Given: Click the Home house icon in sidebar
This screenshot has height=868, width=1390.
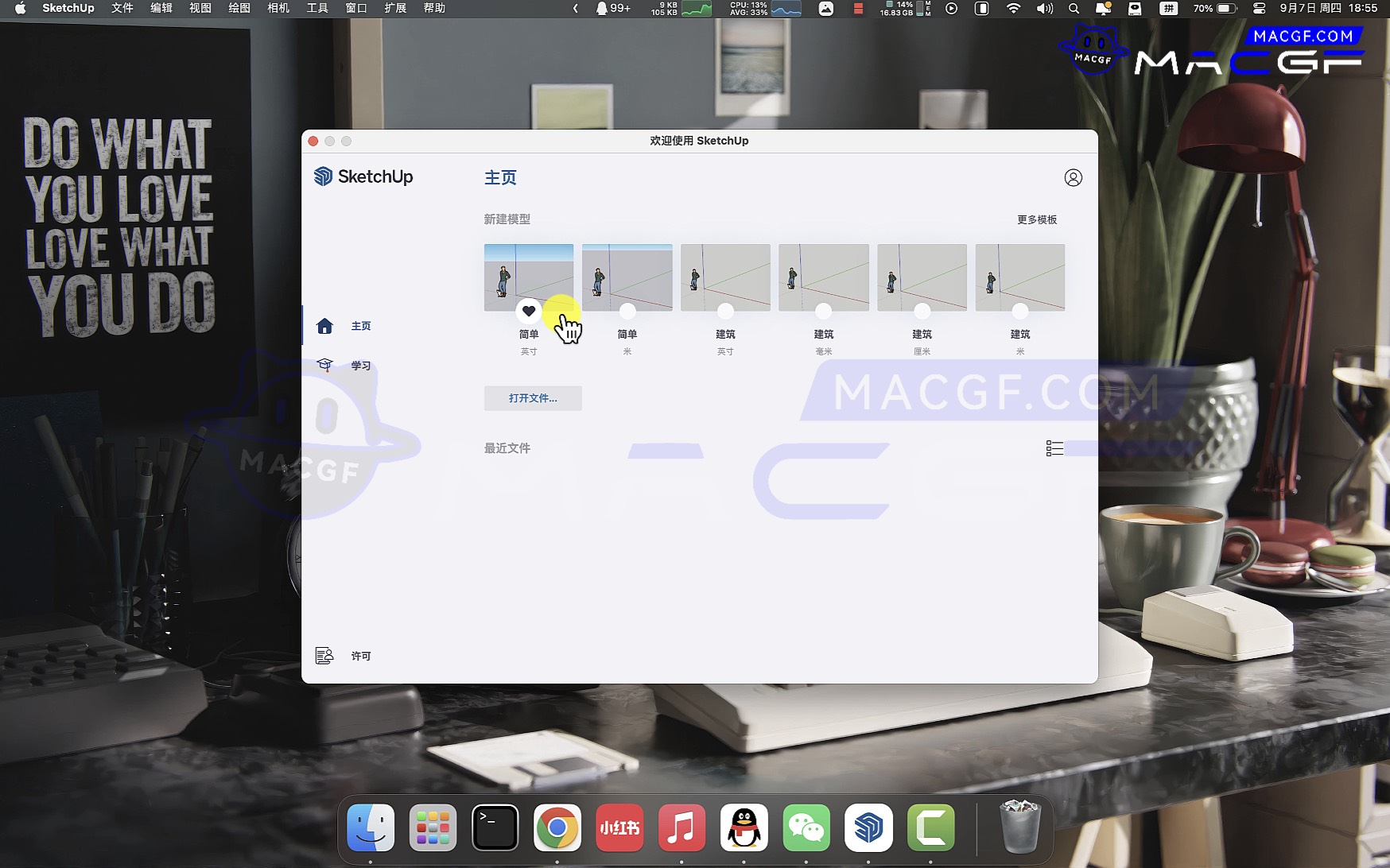Looking at the screenshot, I should click(x=324, y=326).
